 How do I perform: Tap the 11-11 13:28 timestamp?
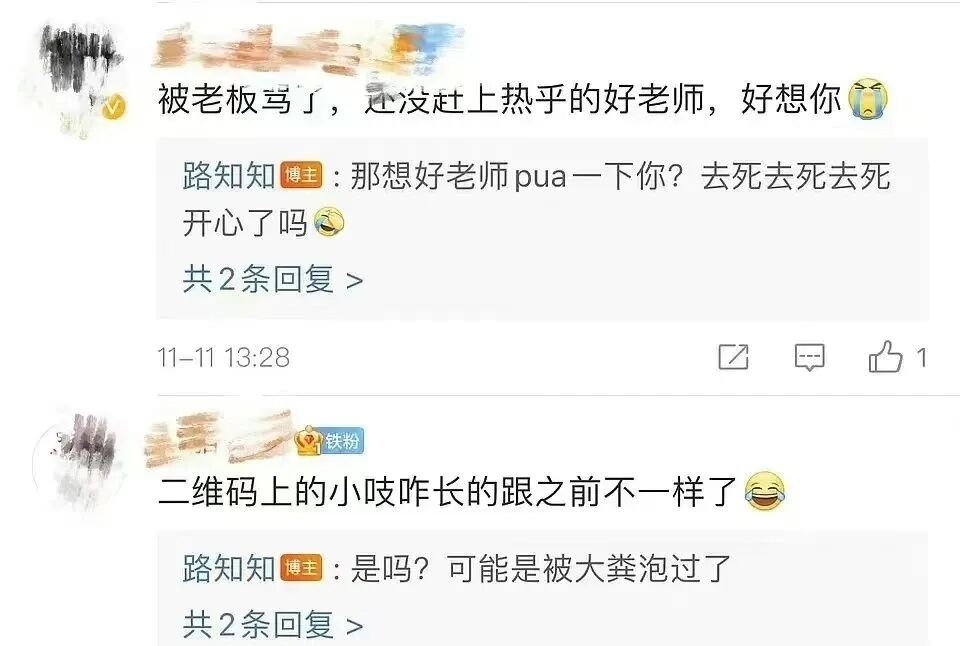(x=223, y=358)
